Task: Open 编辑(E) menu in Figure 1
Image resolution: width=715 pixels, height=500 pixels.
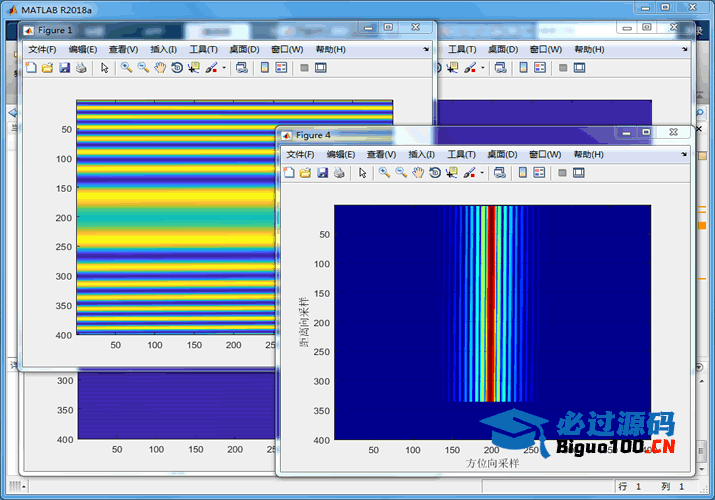Action: 83,49
